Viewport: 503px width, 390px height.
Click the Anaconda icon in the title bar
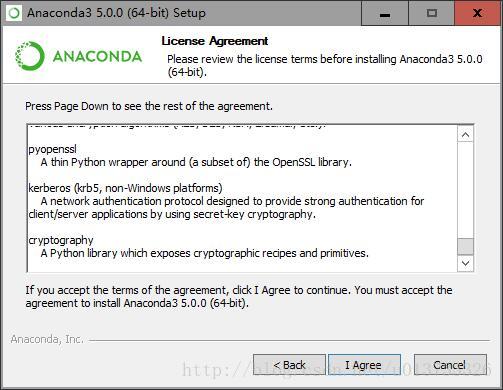(x=14, y=13)
